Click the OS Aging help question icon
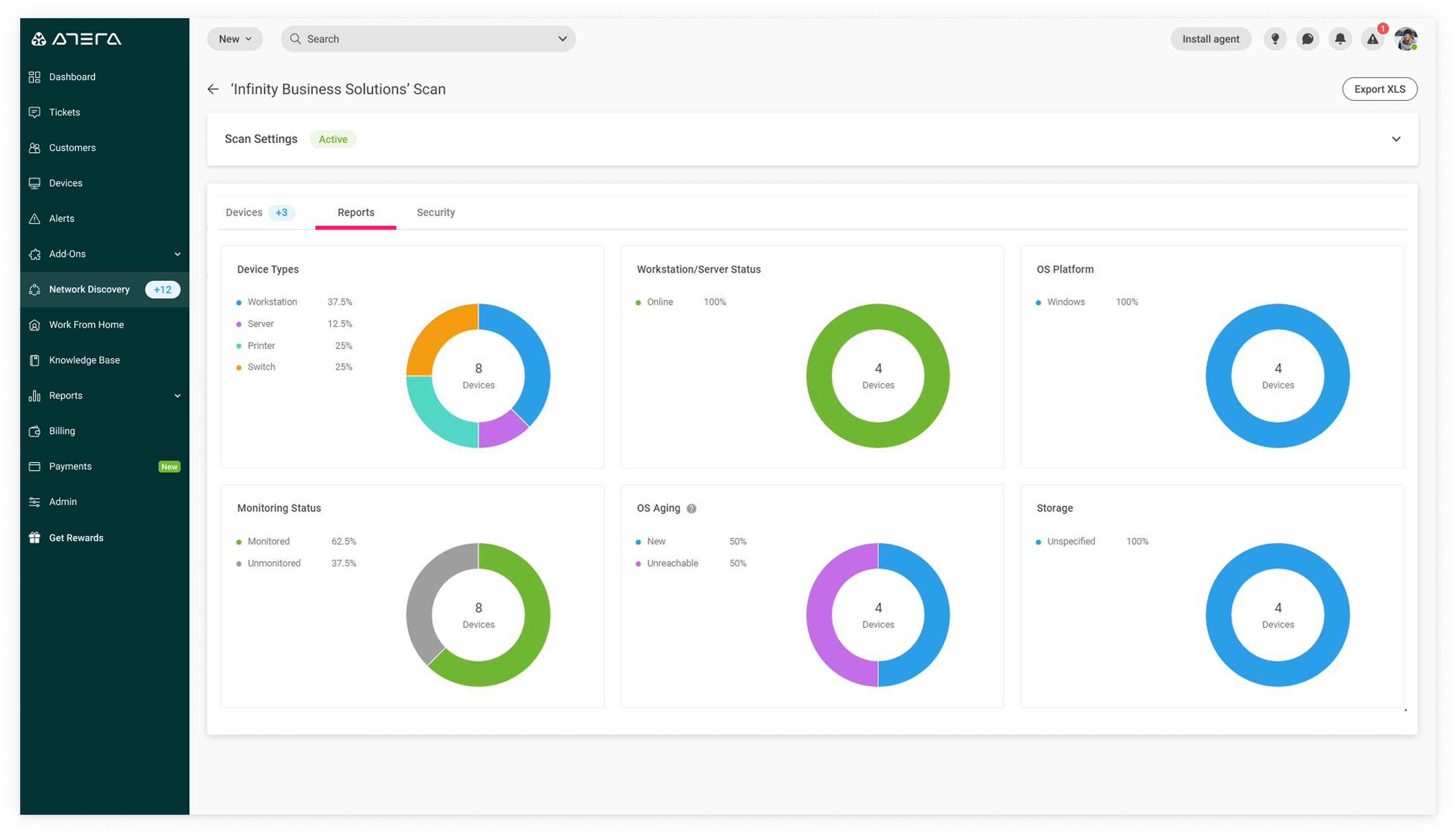Image resolution: width=1456 pixels, height=837 pixels. click(x=692, y=509)
